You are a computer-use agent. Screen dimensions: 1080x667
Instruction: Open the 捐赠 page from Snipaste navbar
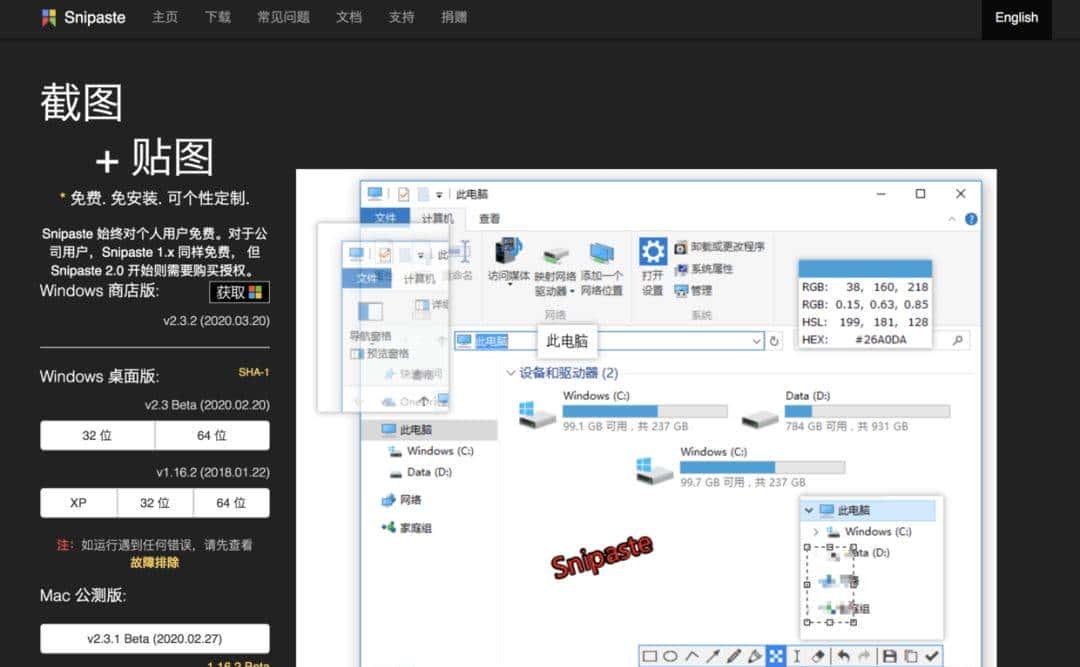point(456,17)
